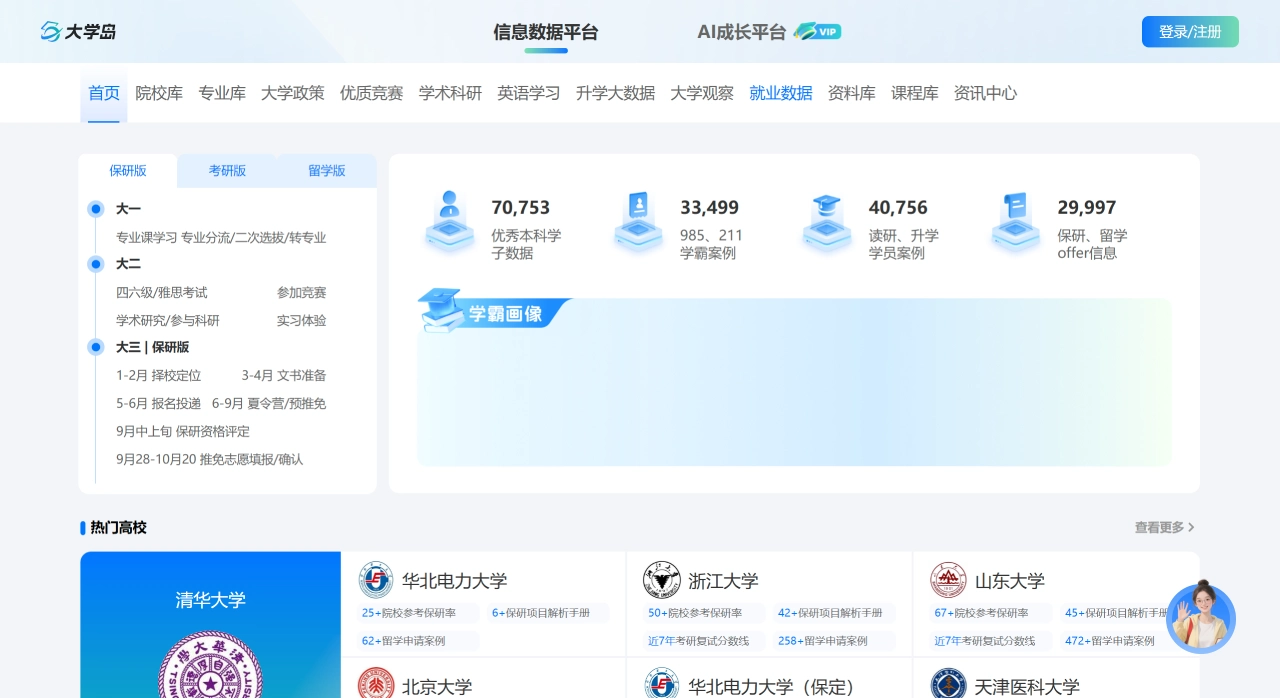Switch to the 留学版 tab
The height and width of the screenshot is (698, 1280).
click(327, 171)
